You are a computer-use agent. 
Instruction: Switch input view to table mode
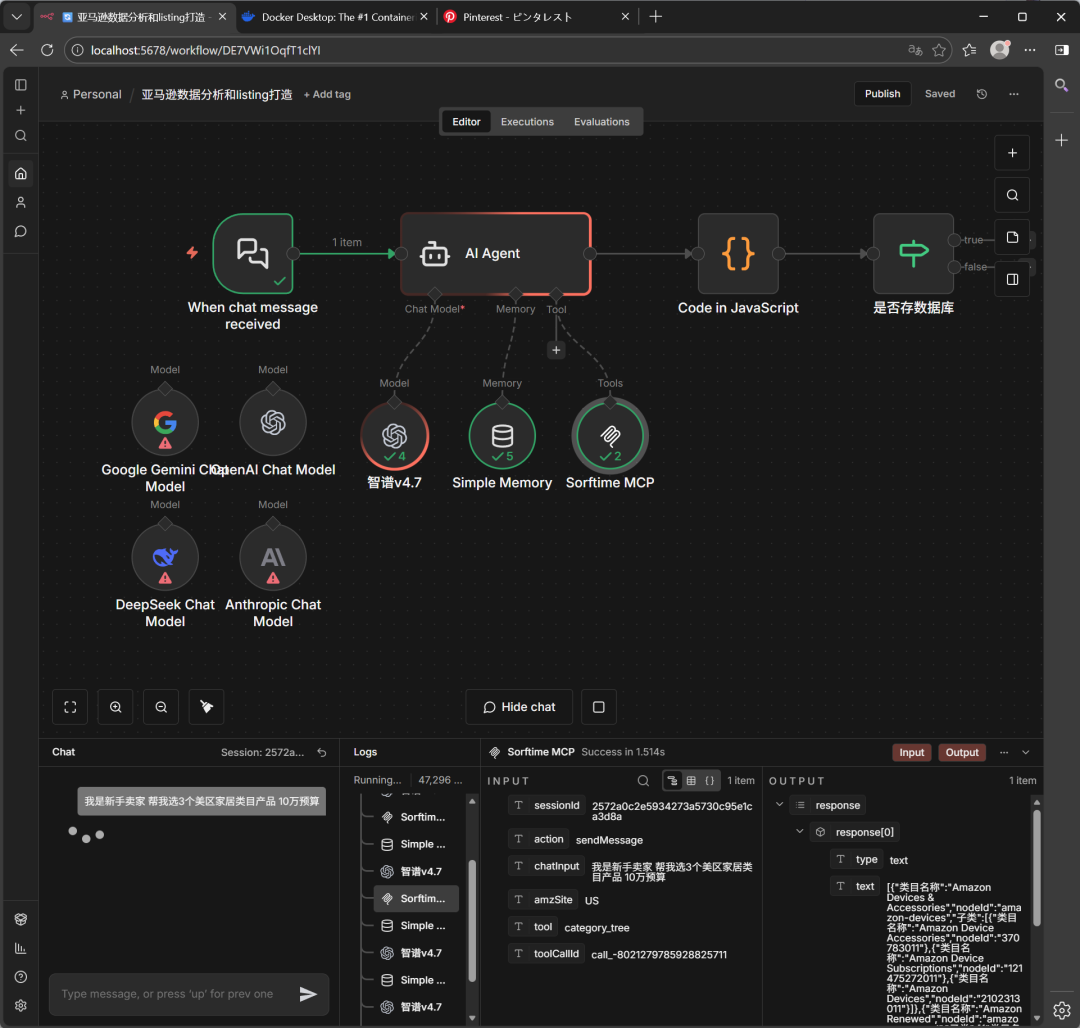tap(691, 781)
